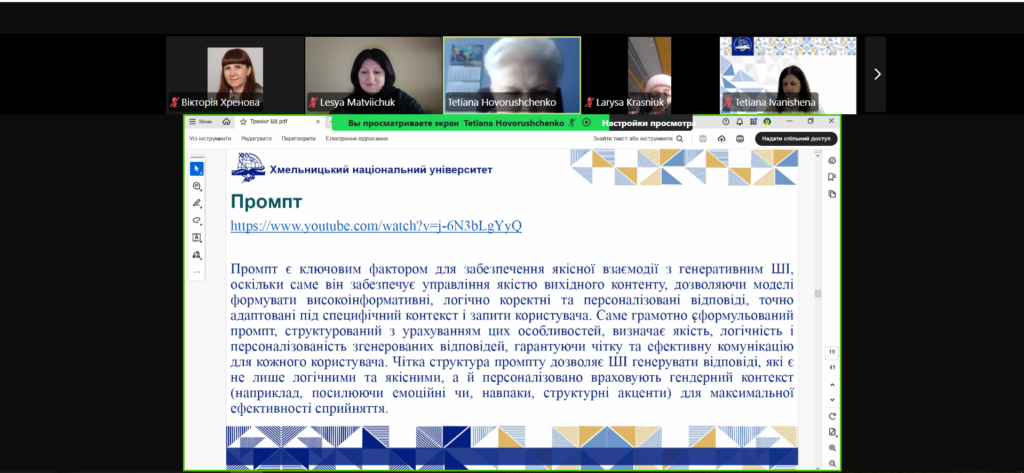Viewport: 1024px width, 473px height.
Task: Click the search field Знайти текст або інструменти
Action: pyautogui.click(x=636, y=138)
